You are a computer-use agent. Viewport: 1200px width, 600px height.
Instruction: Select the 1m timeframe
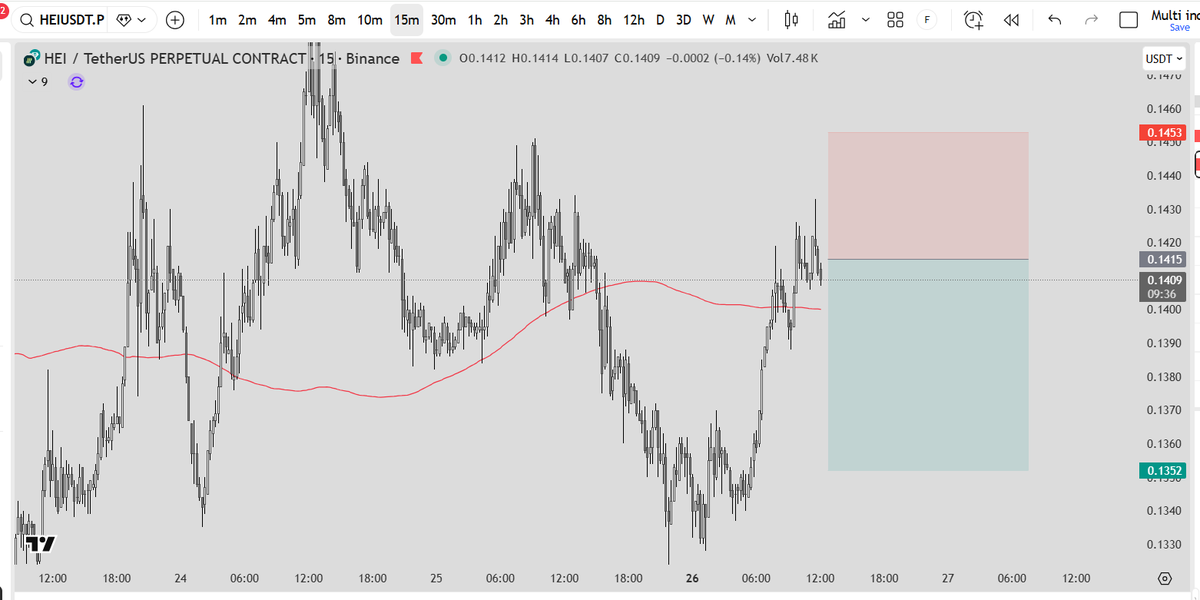pos(217,20)
